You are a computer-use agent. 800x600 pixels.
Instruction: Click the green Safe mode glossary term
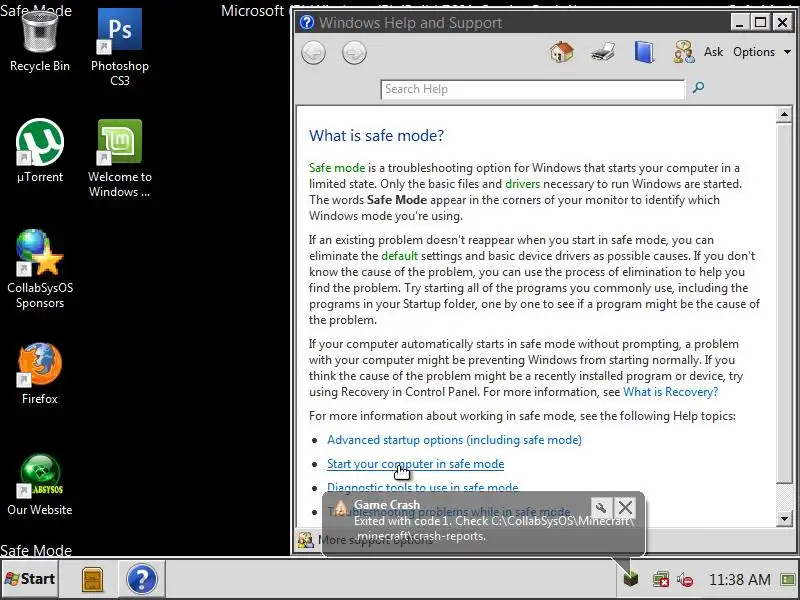(337, 168)
